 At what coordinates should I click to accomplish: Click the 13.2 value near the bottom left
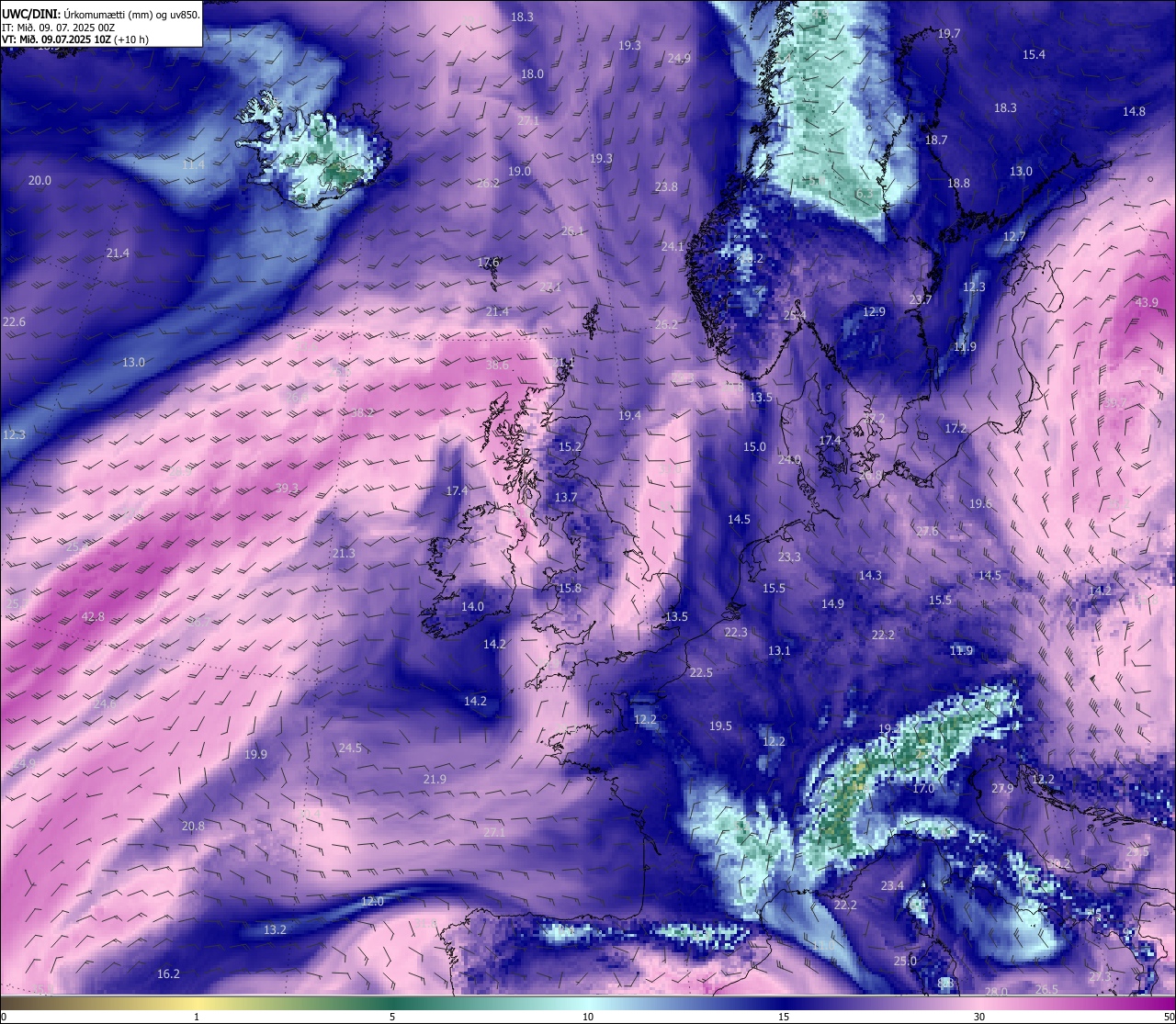pos(275,929)
